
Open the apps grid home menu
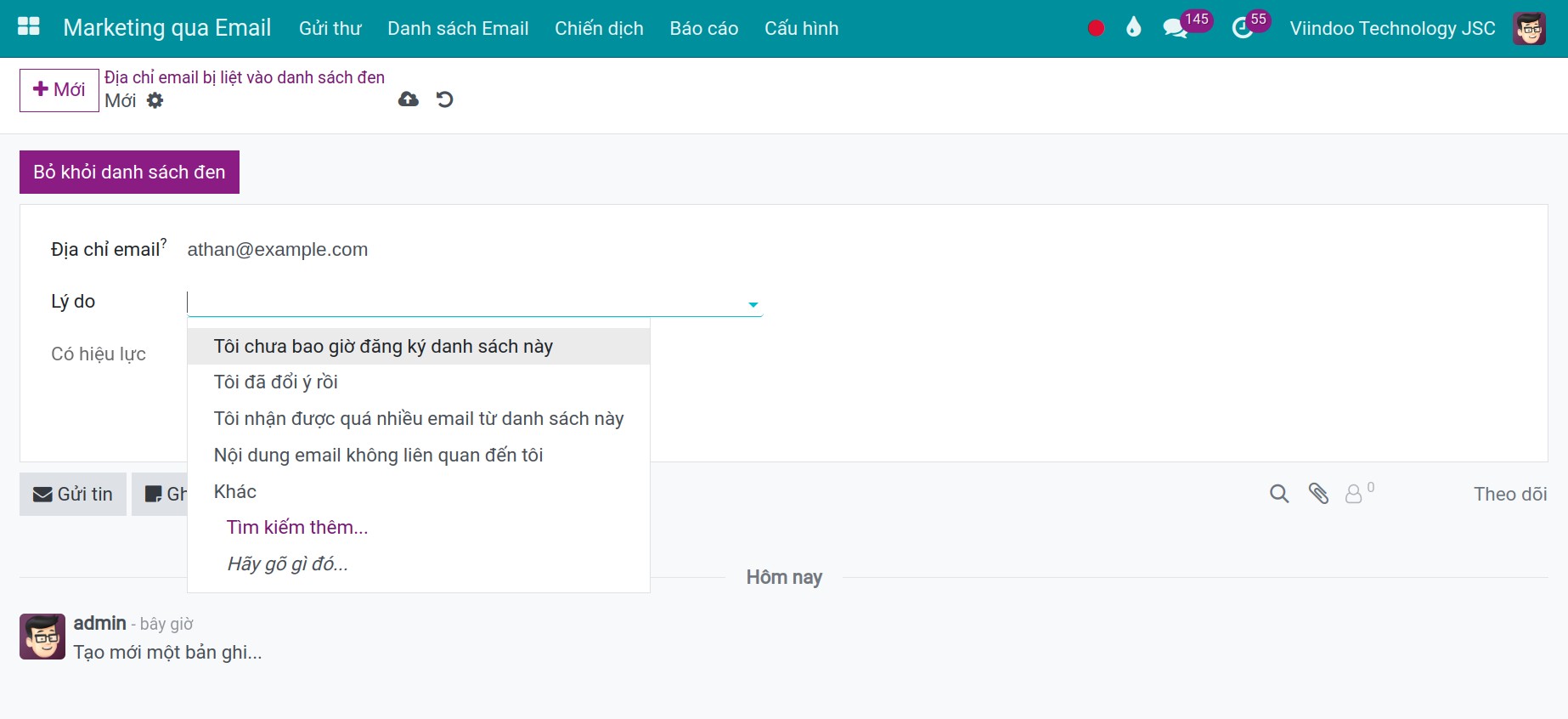29,27
